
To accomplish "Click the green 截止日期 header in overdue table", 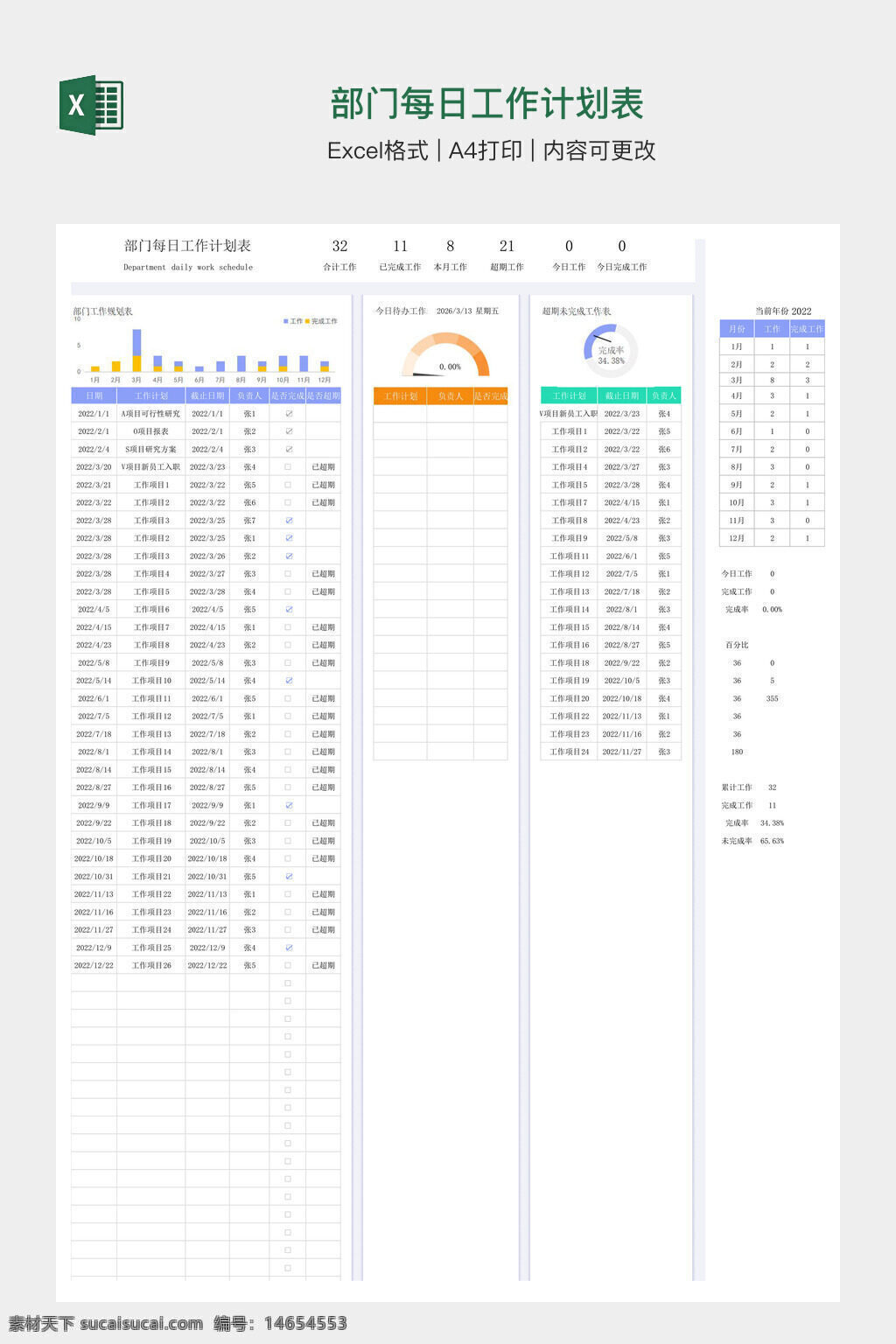I will [x=622, y=395].
